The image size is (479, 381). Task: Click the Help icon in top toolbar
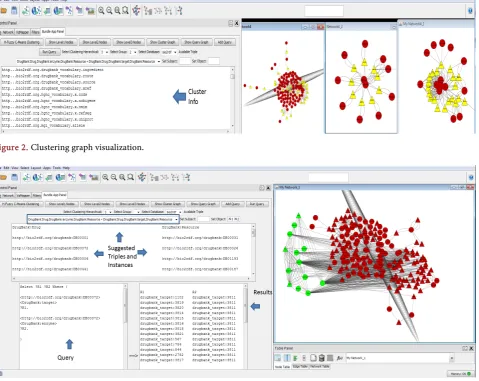(470, 11)
